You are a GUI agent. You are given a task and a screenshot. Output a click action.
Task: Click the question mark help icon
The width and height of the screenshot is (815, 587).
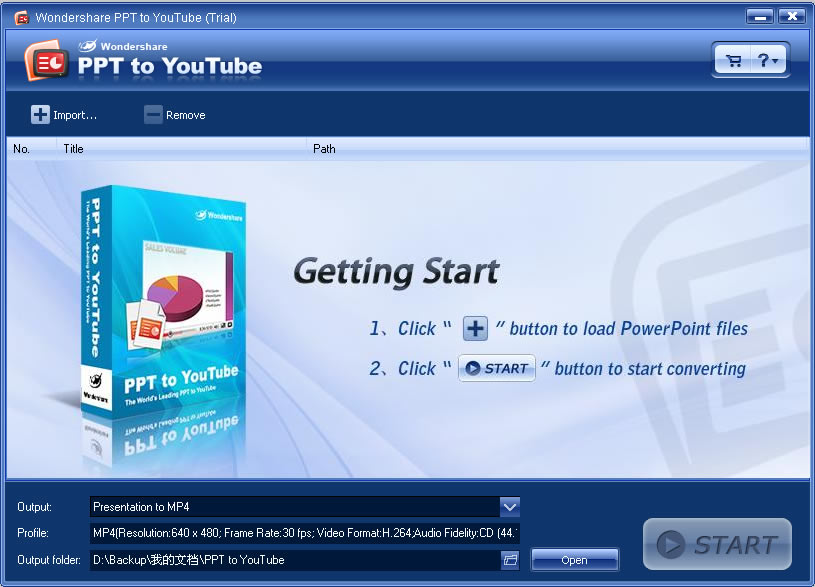763,59
